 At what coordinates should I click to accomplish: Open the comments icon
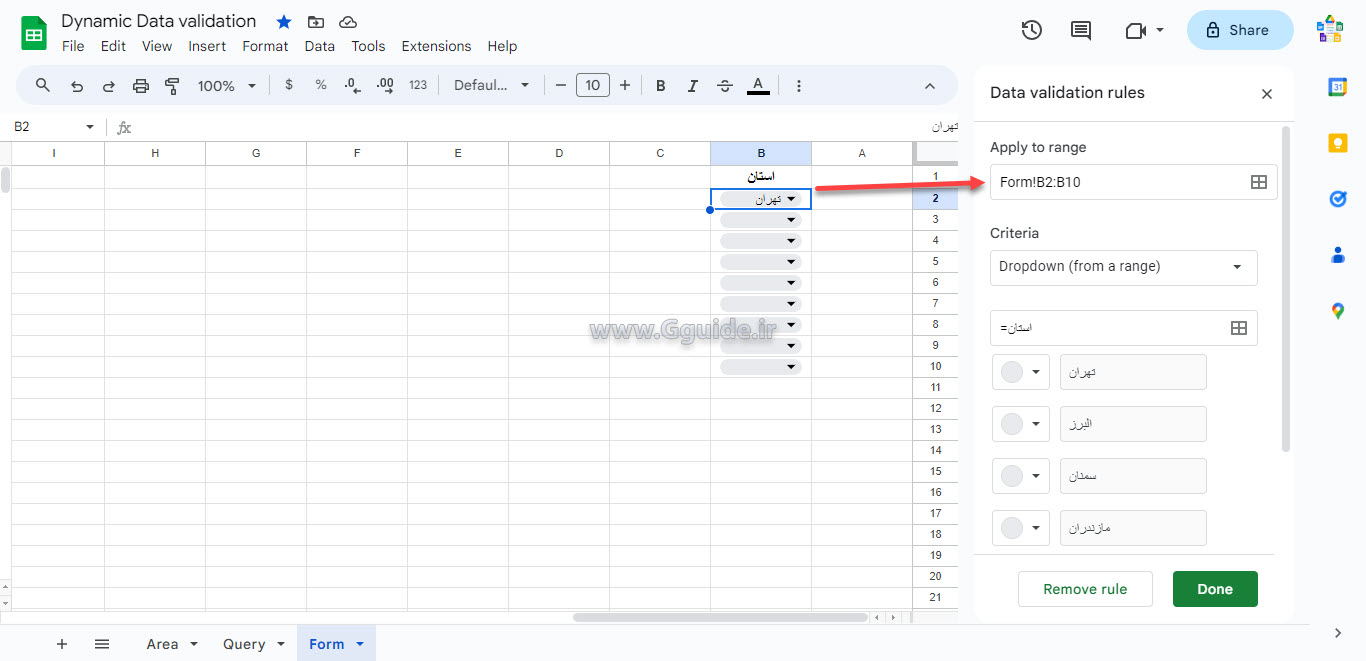point(1080,30)
